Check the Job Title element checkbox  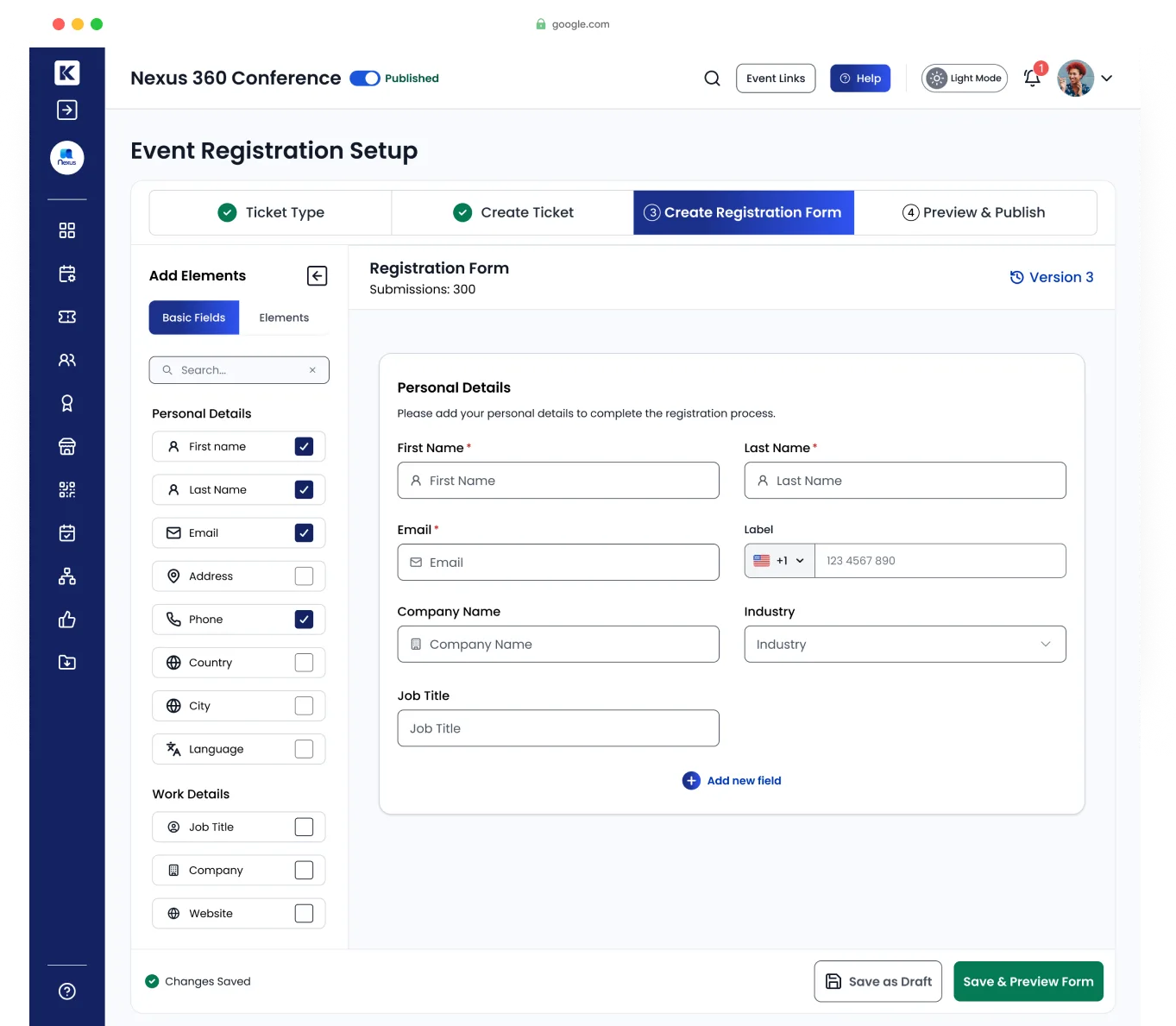click(x=304, y=827)
